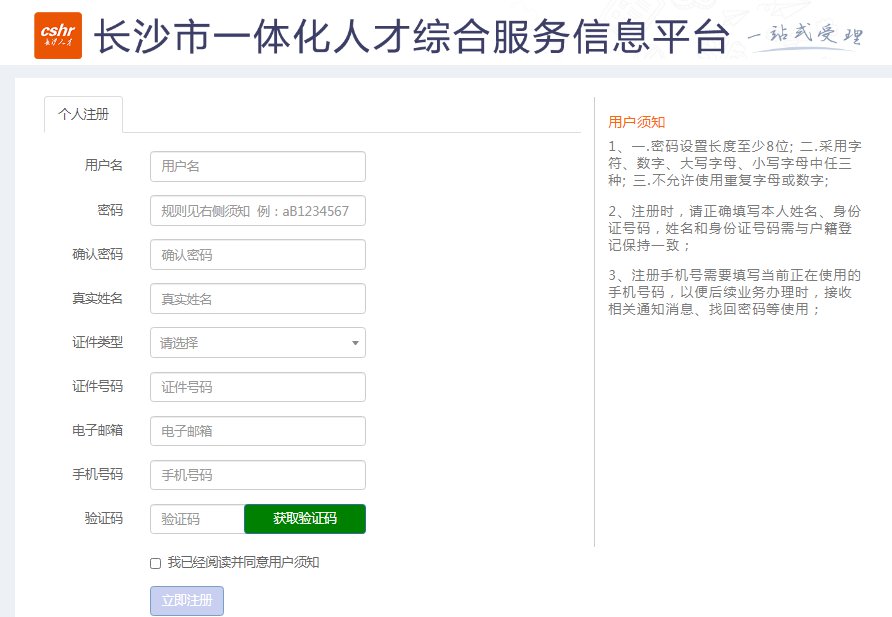Click the orange cshr logo icon
This screenshot has width=892, height=617.
[x=58, y=36]
